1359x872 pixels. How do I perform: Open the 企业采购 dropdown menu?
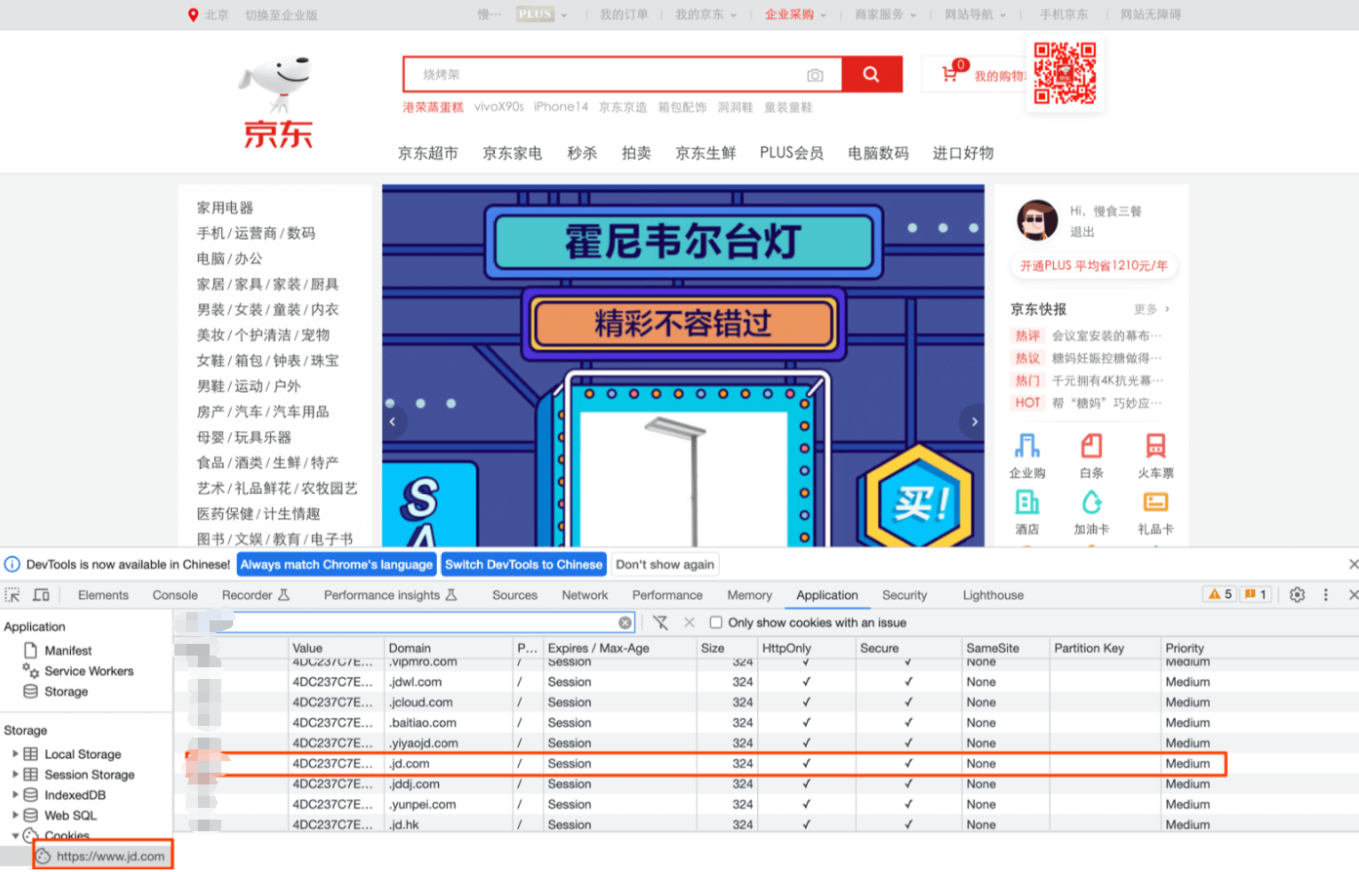(x=796, y=15)
